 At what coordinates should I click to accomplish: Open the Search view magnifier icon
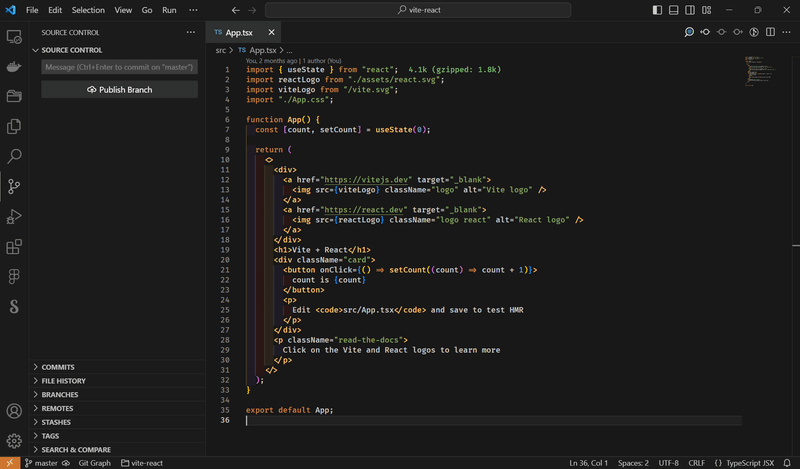tap(14, 156)
